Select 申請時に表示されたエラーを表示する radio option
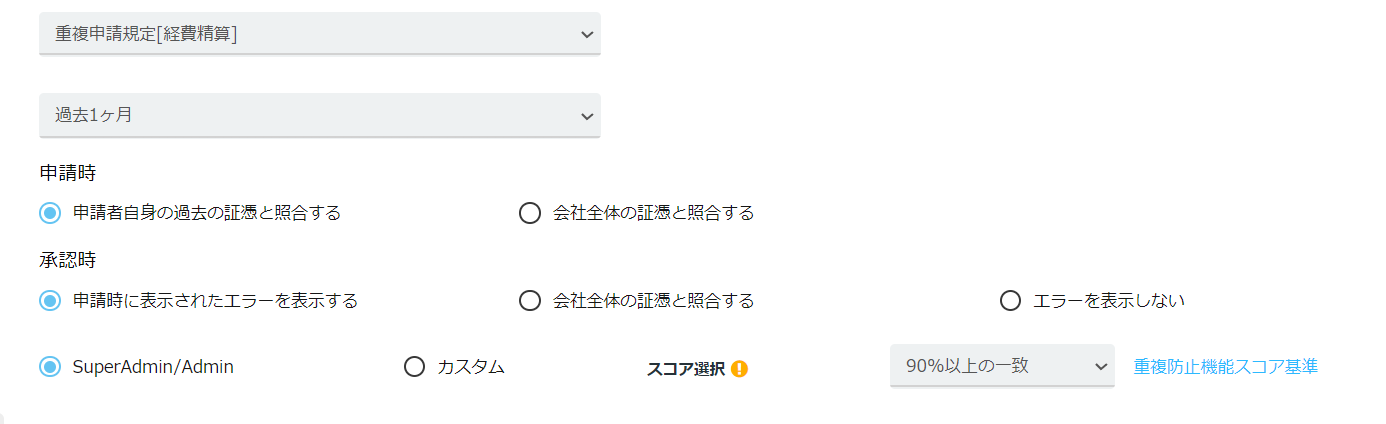Viewport: 1386px width, 424px height. (50, 300)
